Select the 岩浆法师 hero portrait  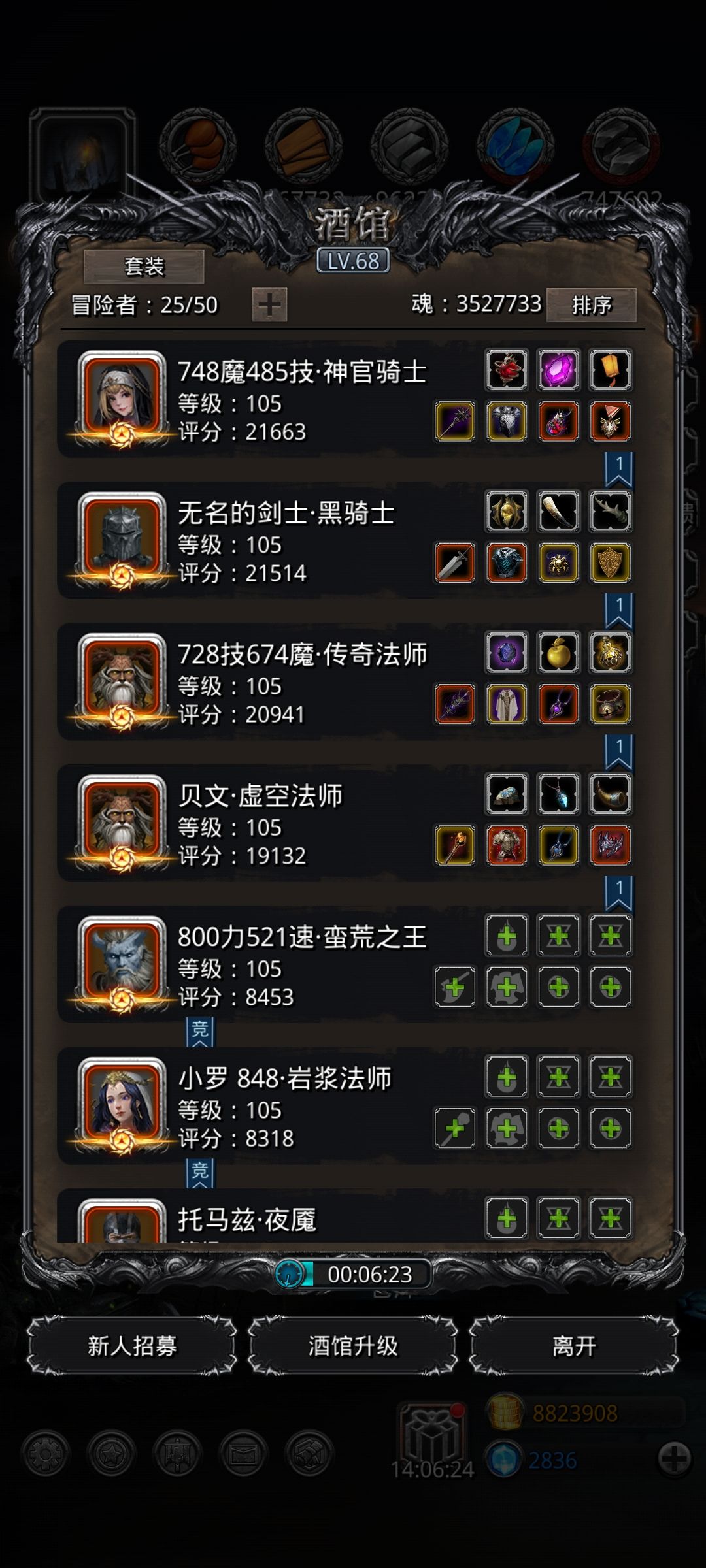(122, 1105)
